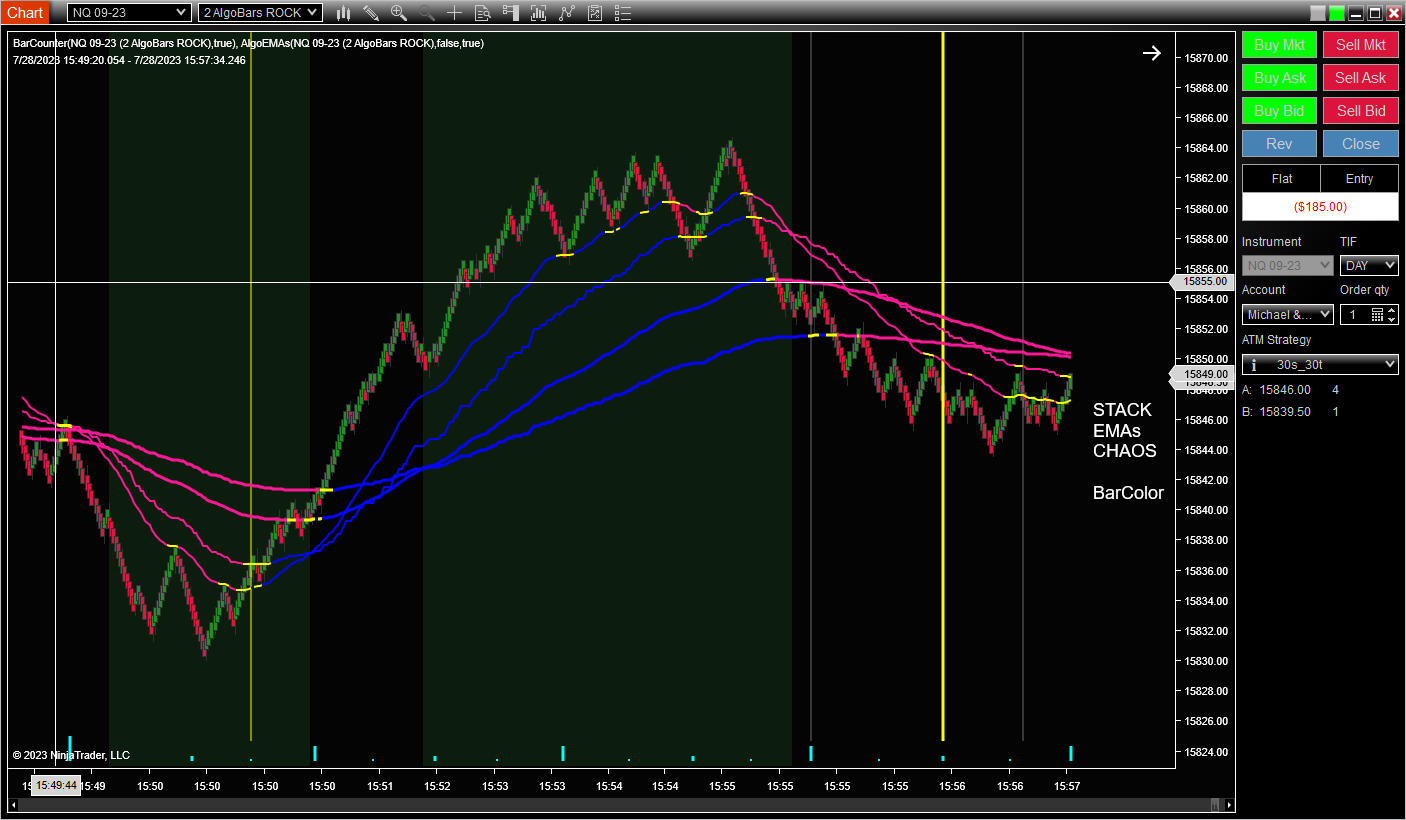The width and height of the screenshot is (1406, 820).
Task: Open the Strategies icon in toolbar
Action: tap(567, 13)
